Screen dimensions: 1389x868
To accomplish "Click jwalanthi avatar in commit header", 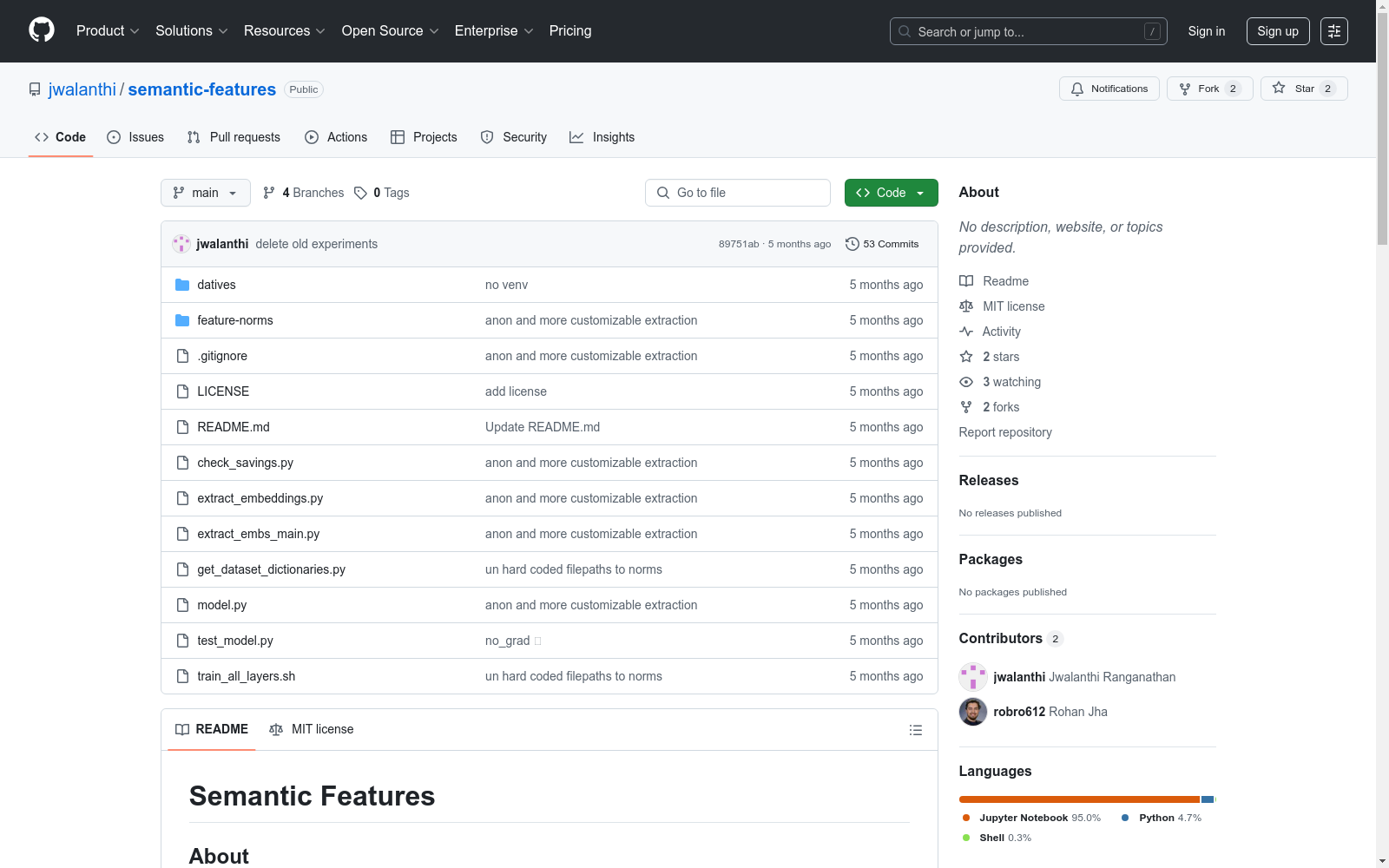I will [x=181, y=244].
